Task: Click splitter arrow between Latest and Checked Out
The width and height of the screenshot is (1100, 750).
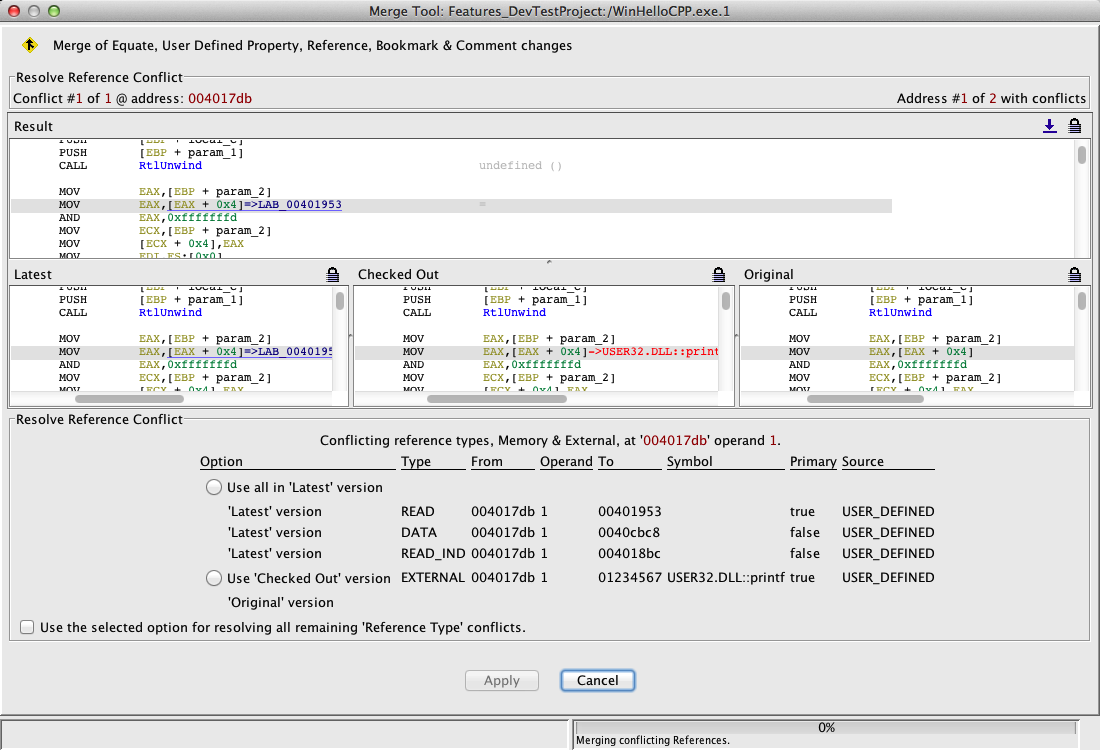Action: point(349,335)
